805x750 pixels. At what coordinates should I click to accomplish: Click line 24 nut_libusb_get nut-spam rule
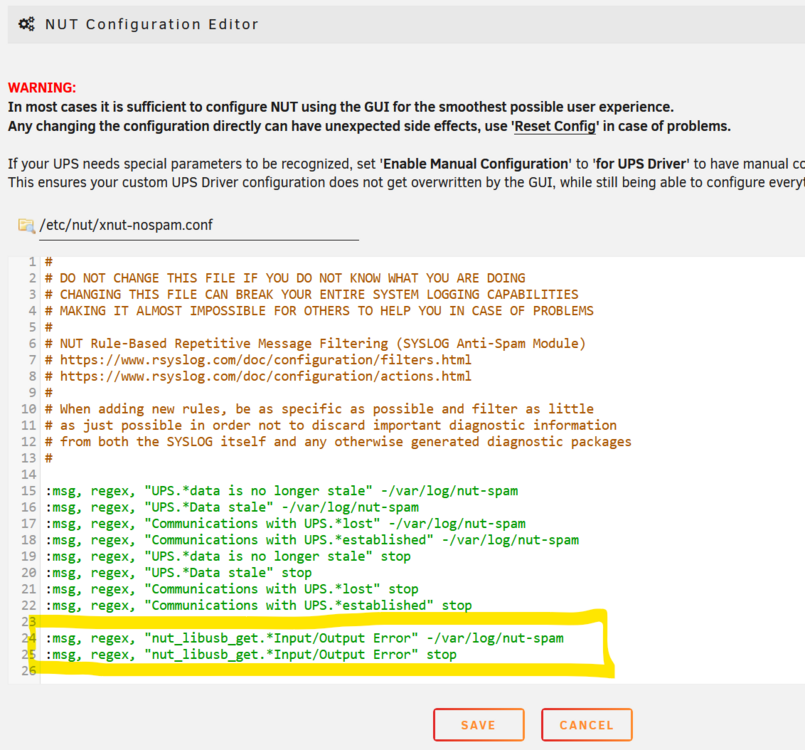pyautogui.click(x=304, y=638)
